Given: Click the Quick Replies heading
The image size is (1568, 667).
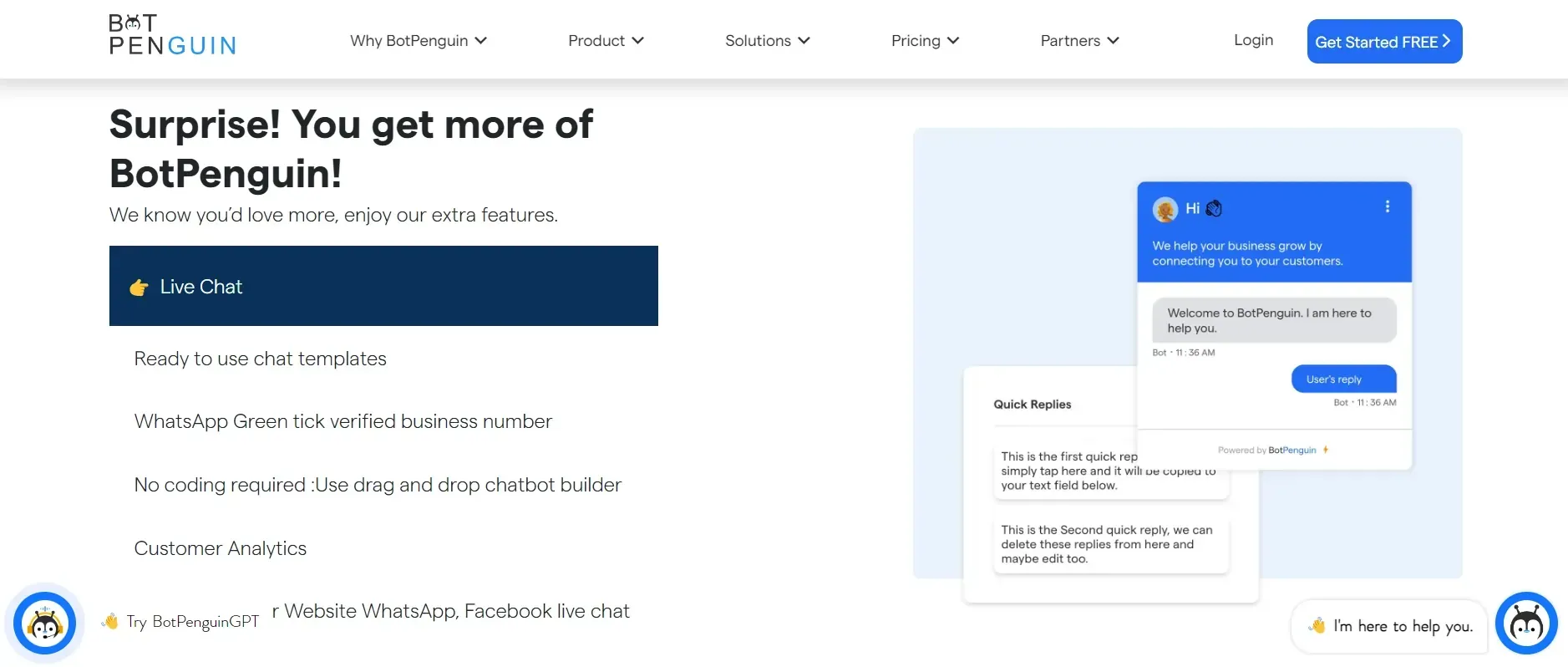Looking at the screenshot, I should click(x=1032, y=405).
